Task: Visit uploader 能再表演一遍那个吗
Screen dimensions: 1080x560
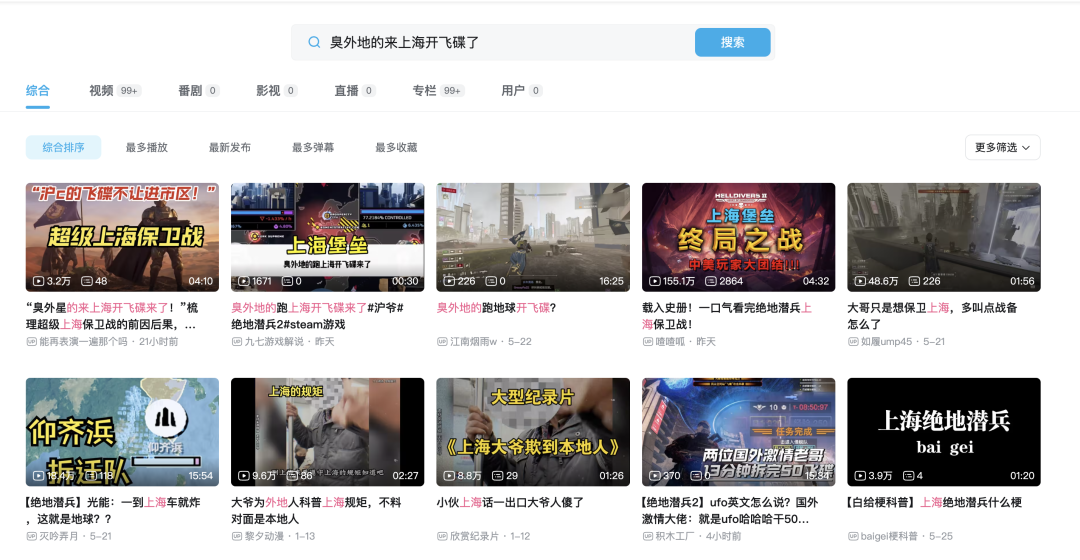Action: [x=83, y=342]
